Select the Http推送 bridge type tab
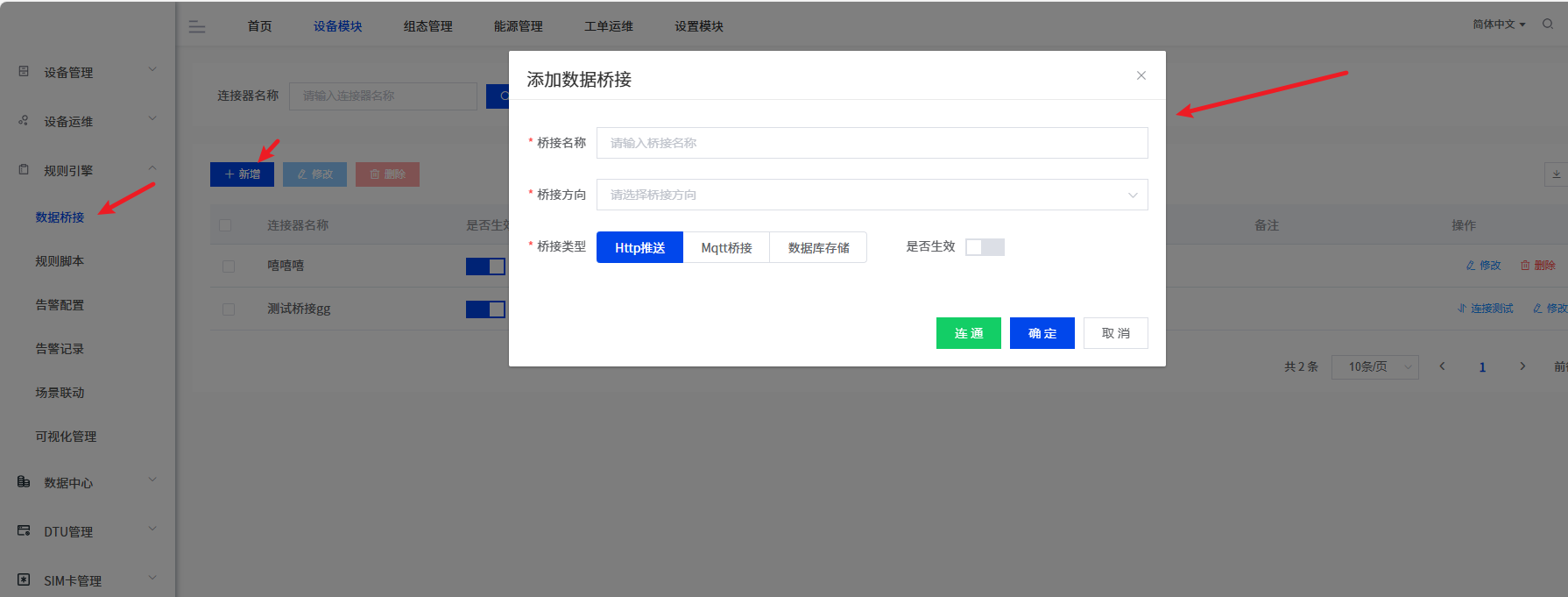Viewport: 1568px width, 597px height. pos(639,247)
